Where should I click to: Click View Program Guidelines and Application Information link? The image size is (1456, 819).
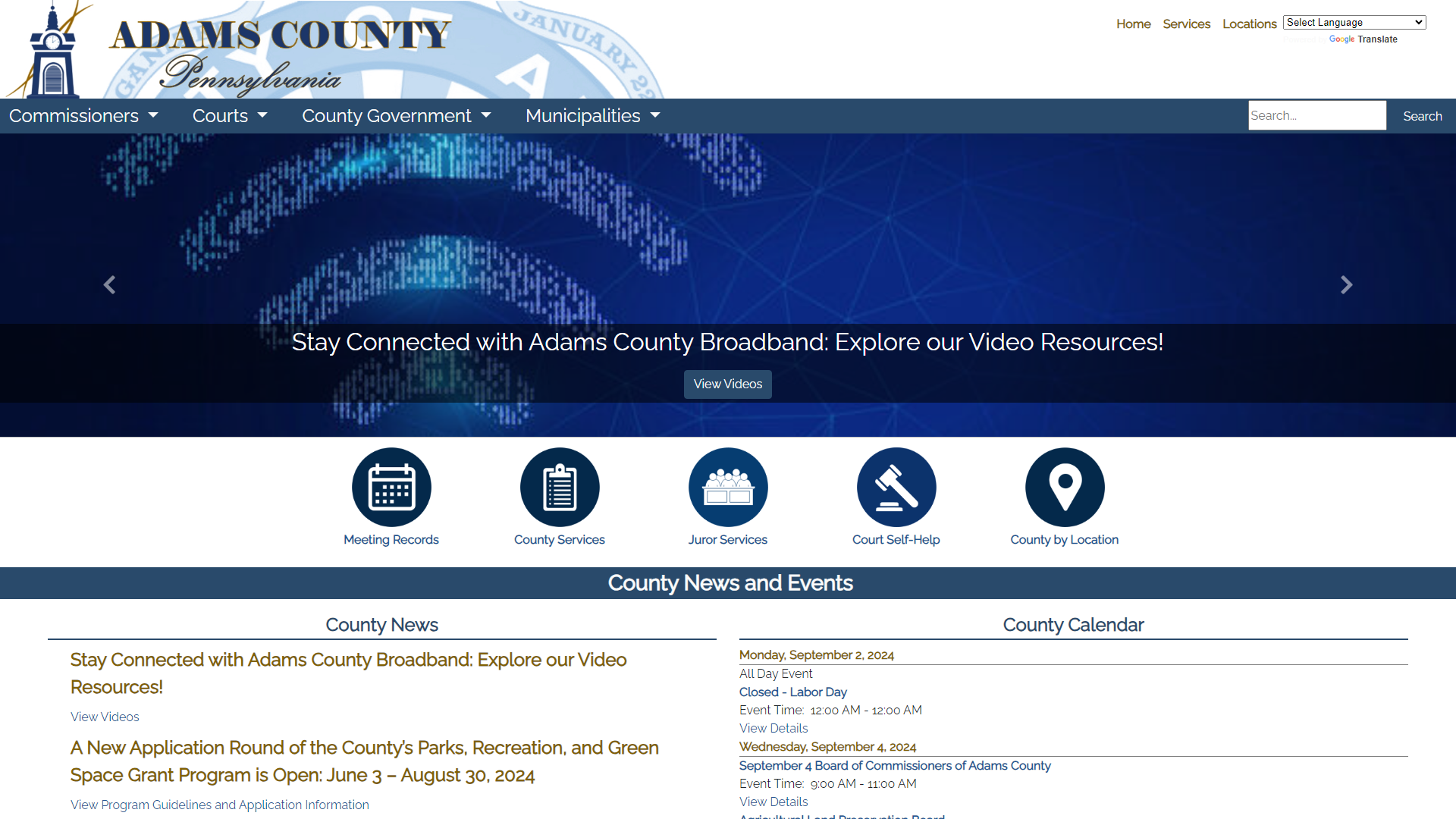(219, 804)
